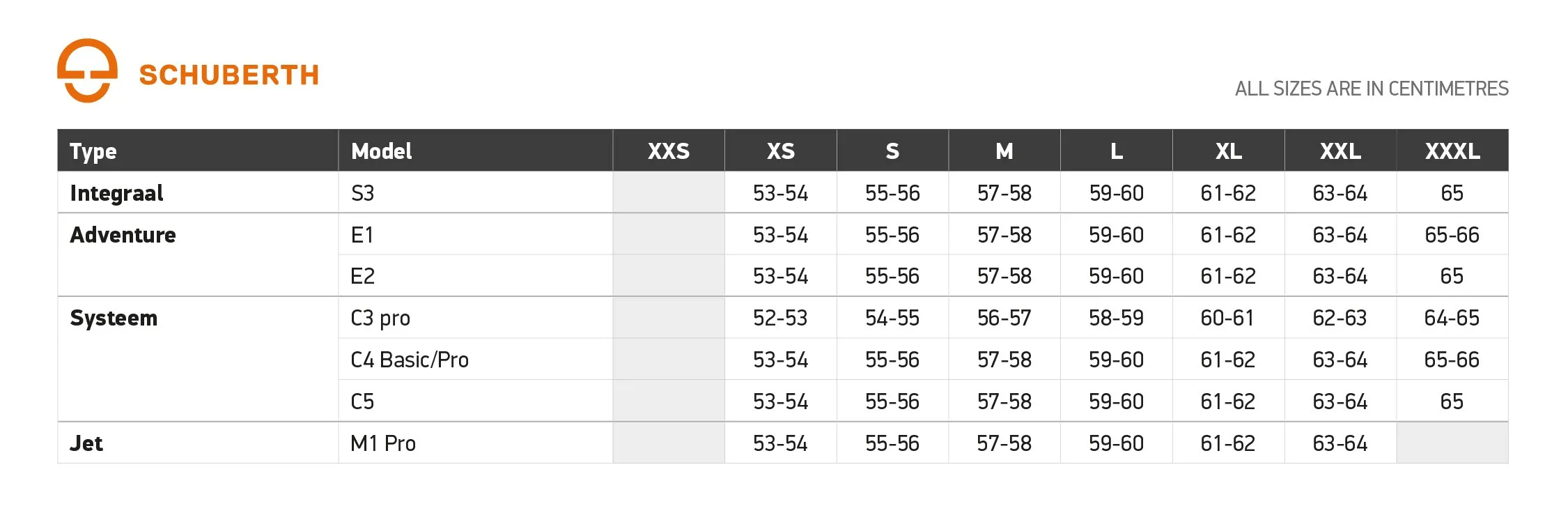Click the C3 pro XS size value

click(x=780, y=319)
